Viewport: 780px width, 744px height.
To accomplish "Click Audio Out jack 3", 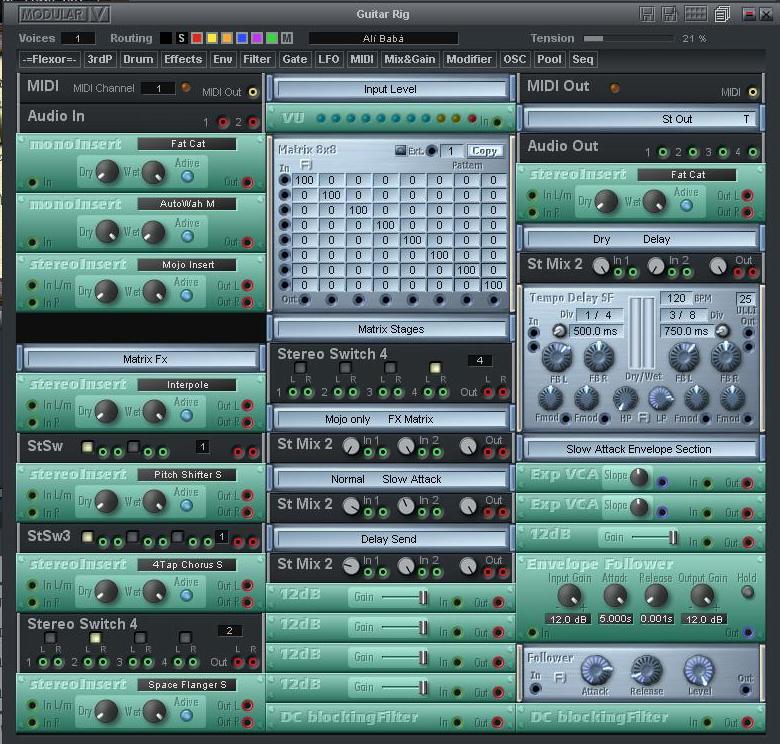I will 723,152.
